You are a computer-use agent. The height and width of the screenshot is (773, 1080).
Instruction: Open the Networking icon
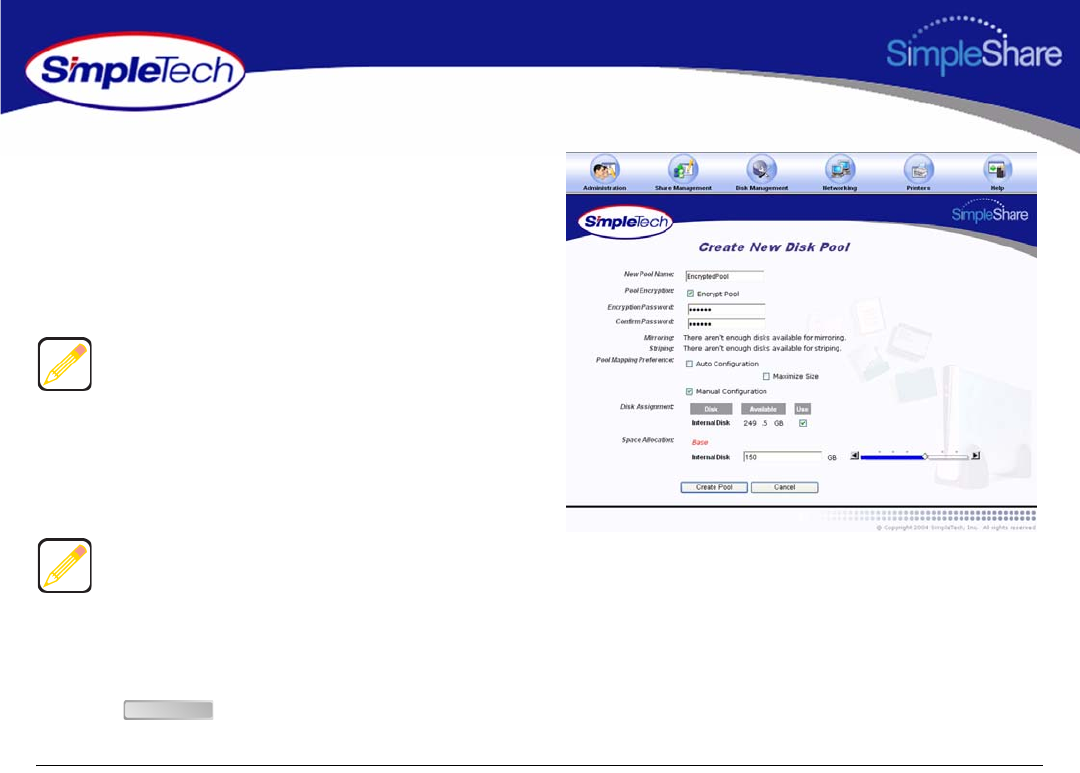tap(840, 169)
